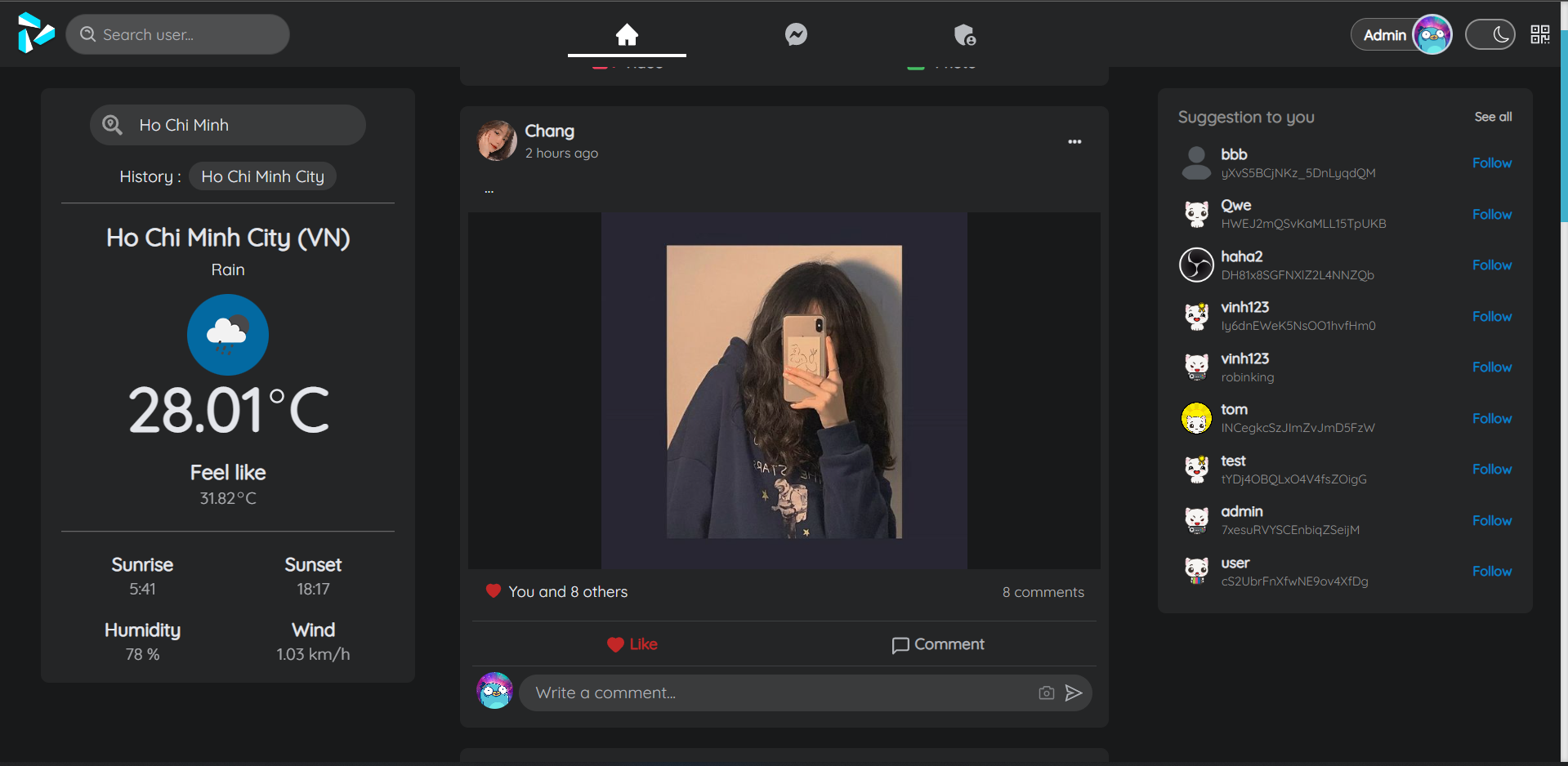Click the red heart reaction icon on the post
Screen dimensions: 1568x766
click(x=494, y=590)
